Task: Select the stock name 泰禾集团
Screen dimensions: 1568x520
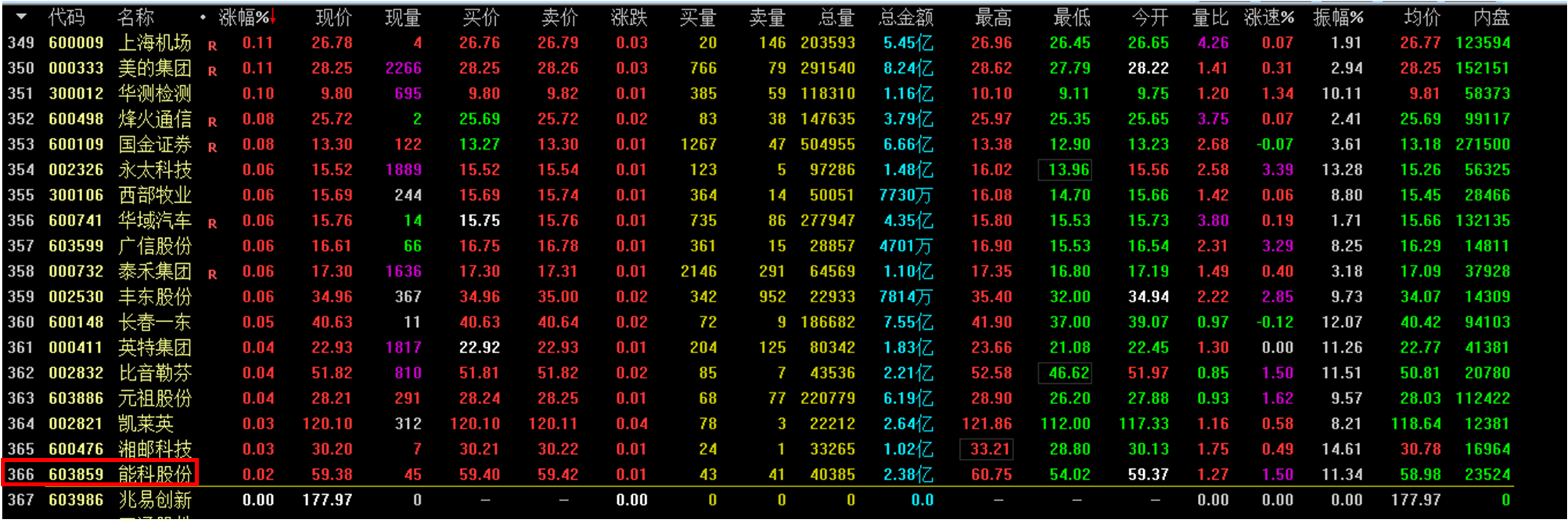Action: point(155,272)
